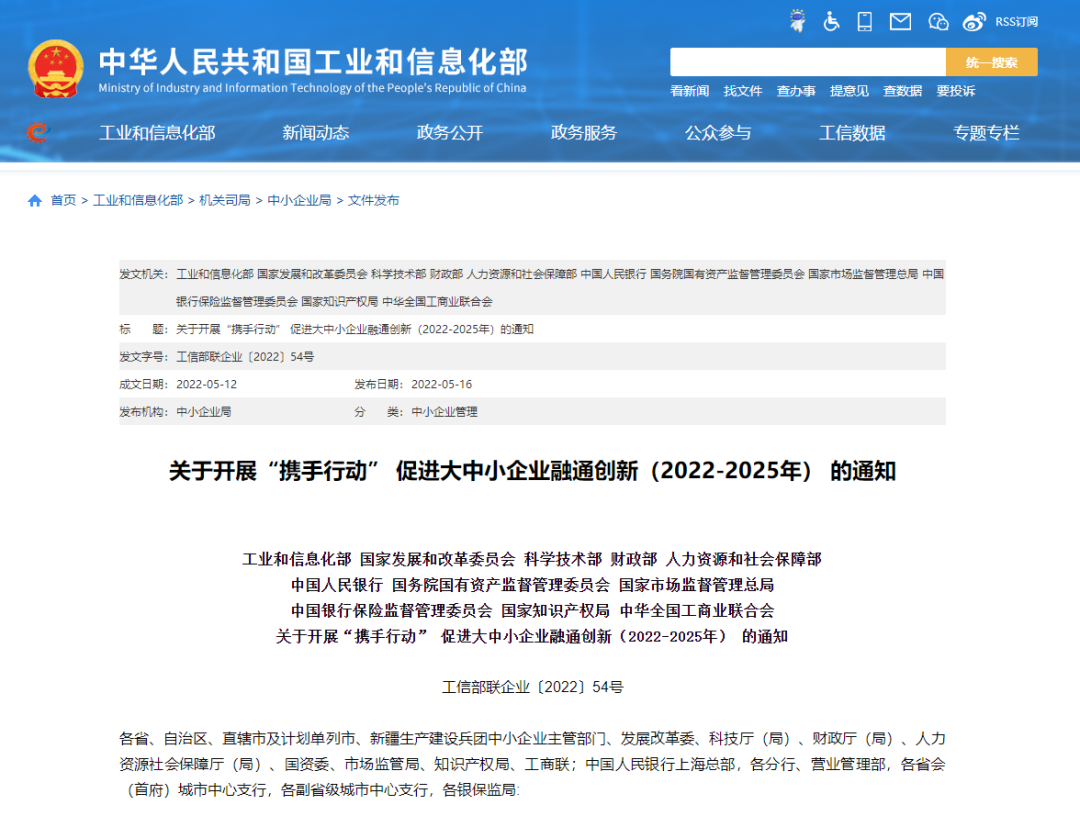Screen dimensions: 1080x816
Task: Focus the site search input field
Action: 807,62
